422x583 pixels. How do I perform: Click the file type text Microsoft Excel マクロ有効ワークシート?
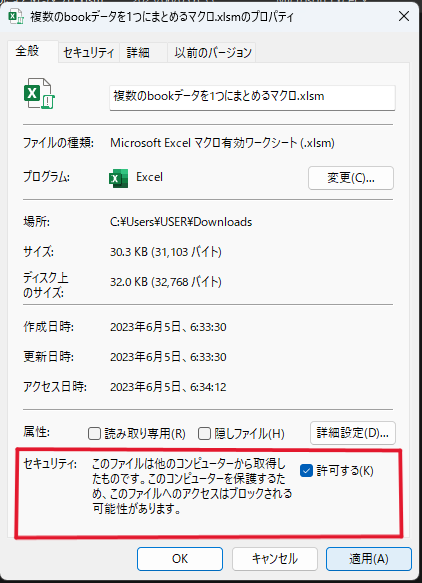click(x=222, y=143)
